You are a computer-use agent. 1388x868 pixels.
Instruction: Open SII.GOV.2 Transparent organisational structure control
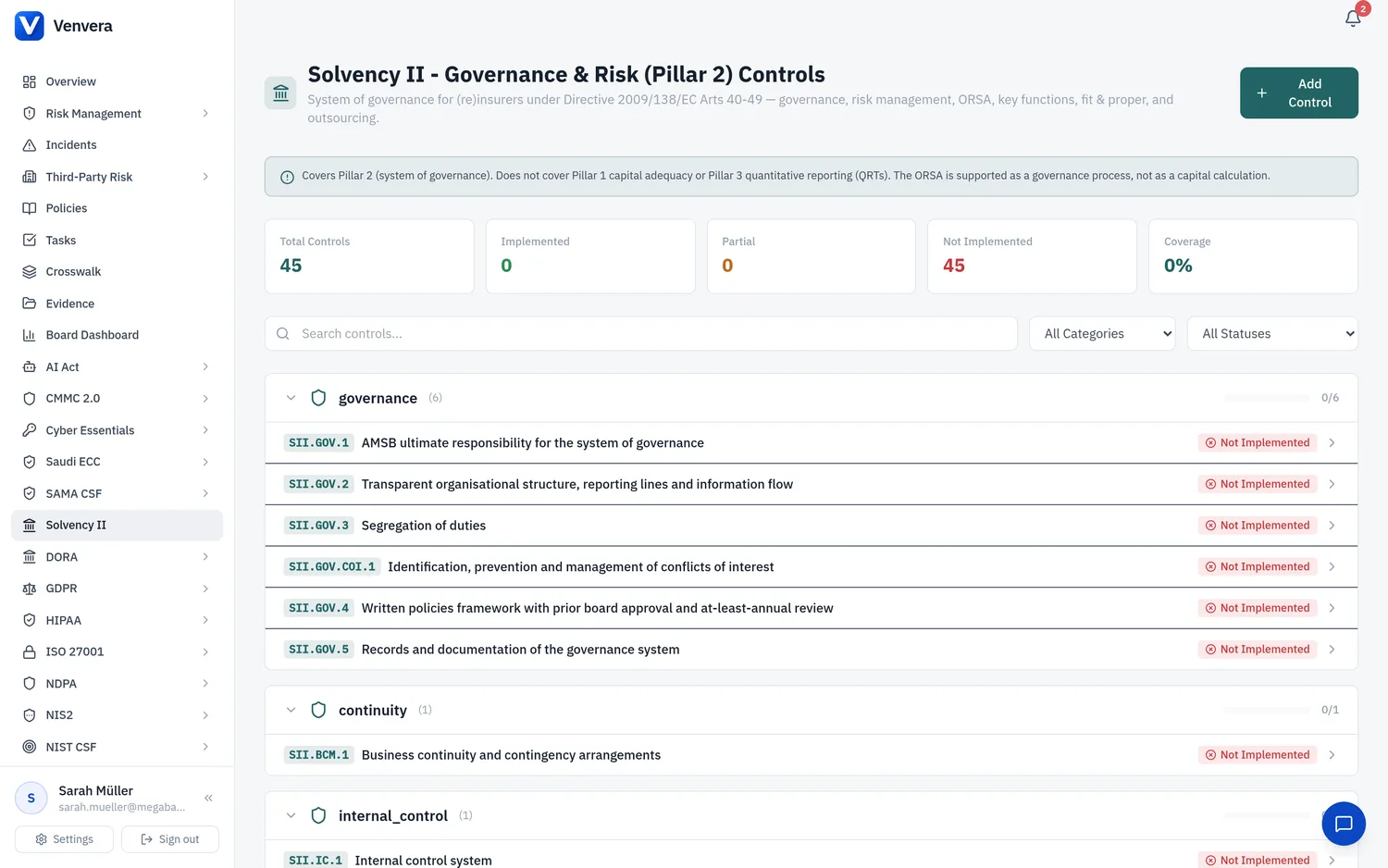tap(811, 484)
